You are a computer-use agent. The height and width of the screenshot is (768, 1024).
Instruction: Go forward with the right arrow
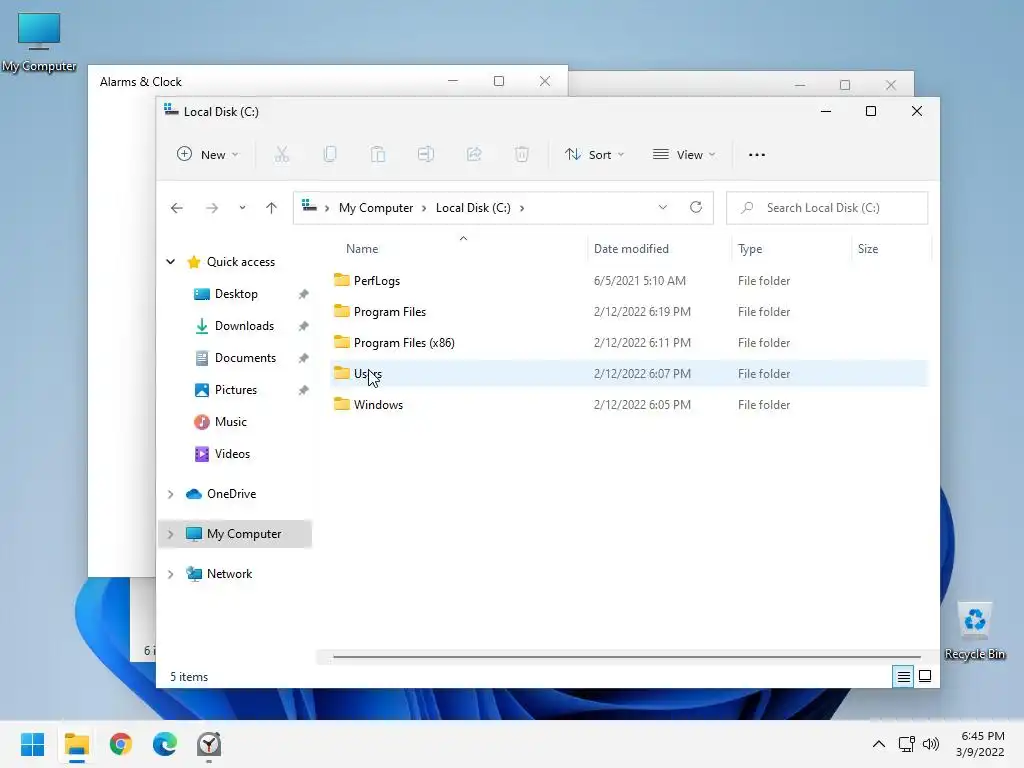tap(212, 208)
